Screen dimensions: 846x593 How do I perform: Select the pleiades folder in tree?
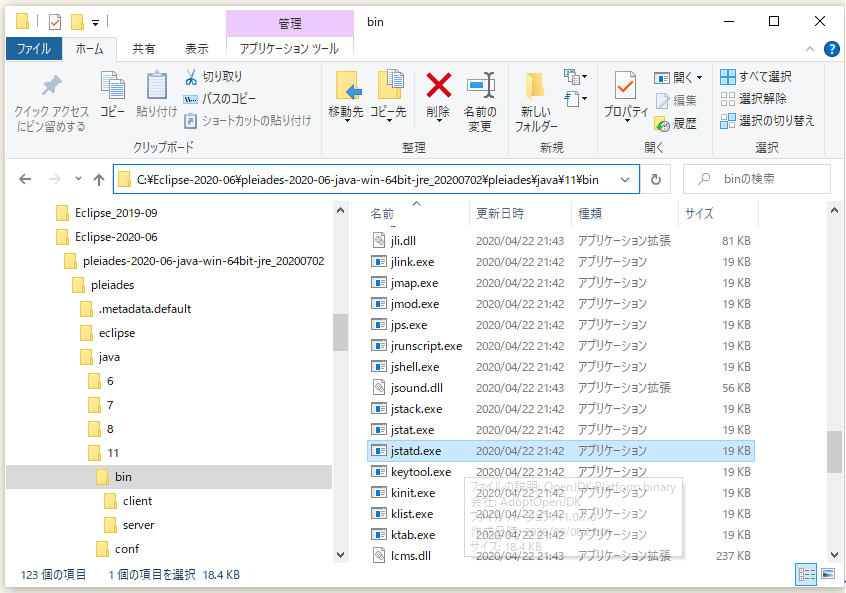pos(103,285)
